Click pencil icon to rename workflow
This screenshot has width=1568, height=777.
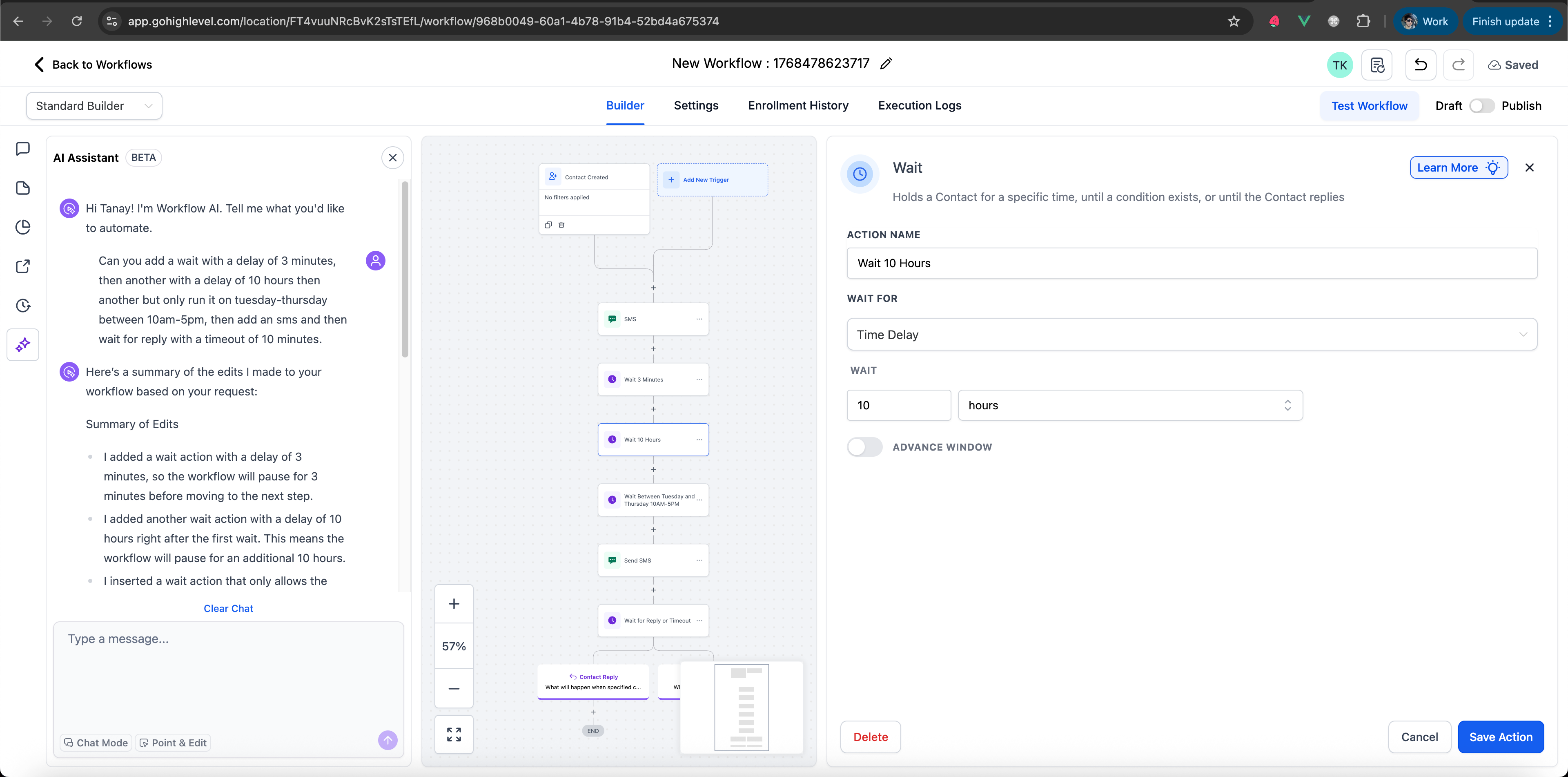point(886,63)
